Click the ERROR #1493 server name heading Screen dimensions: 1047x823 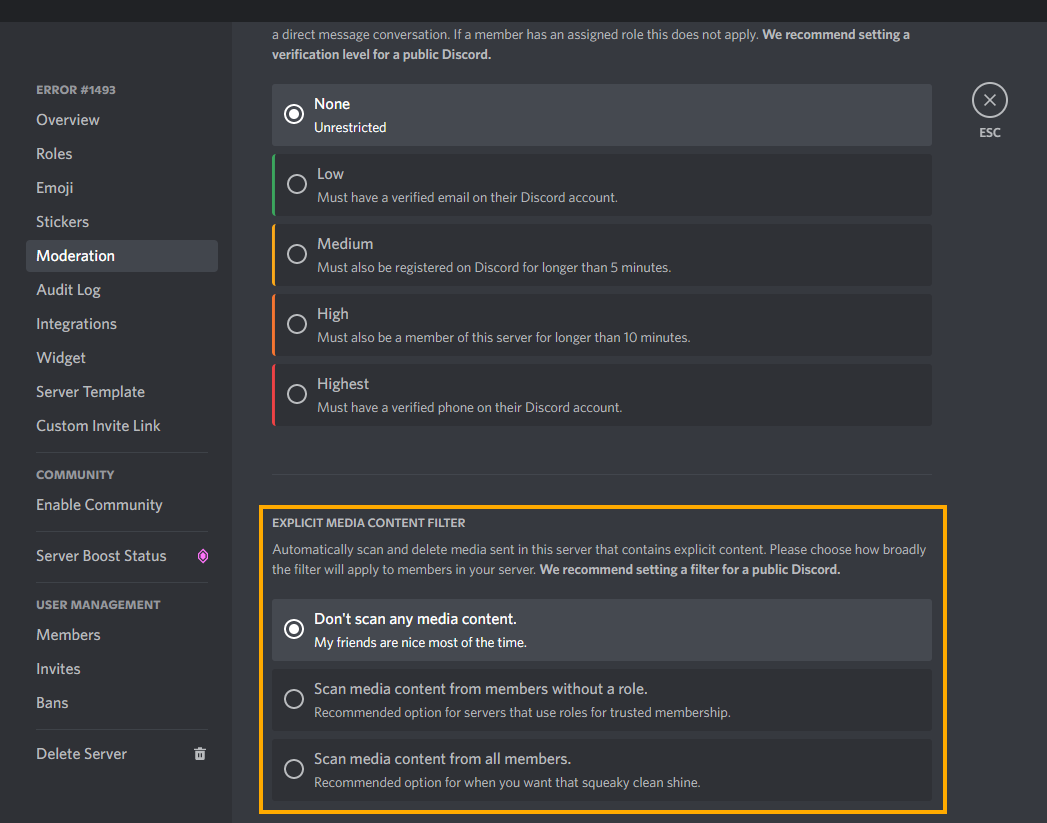(x=75, y=90)
